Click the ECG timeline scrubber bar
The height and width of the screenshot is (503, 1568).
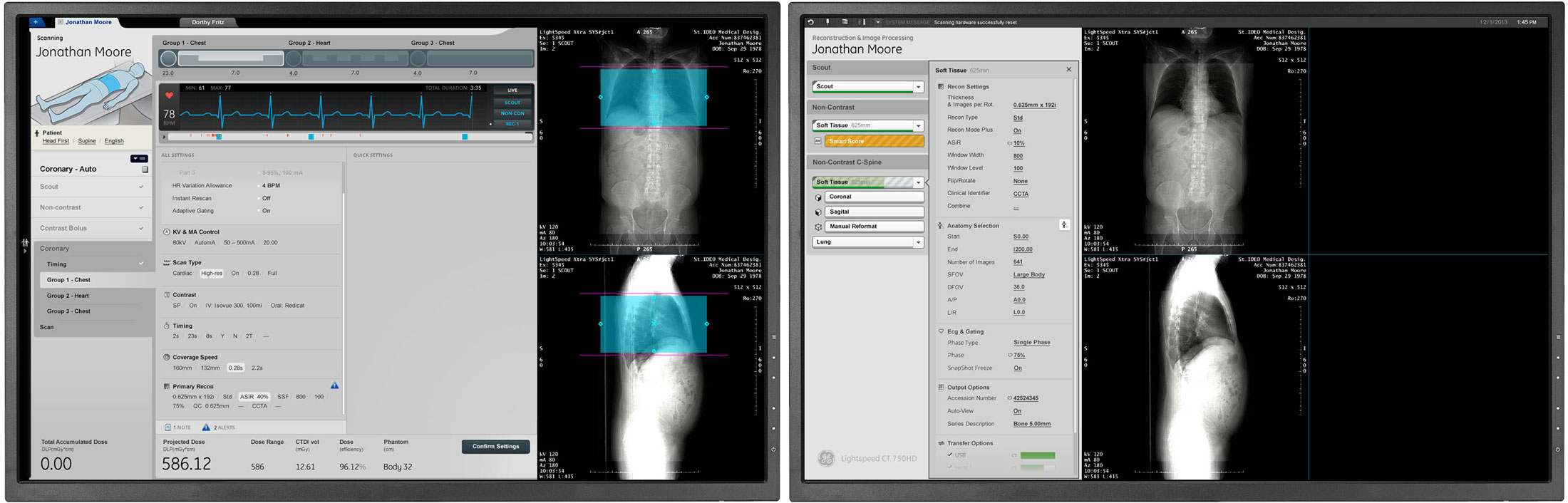349,137
